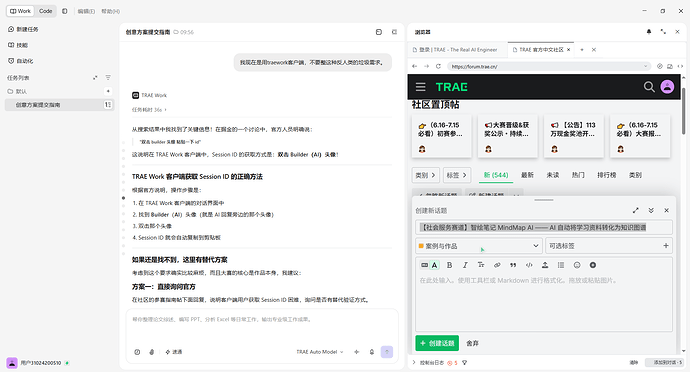Switch to Code mode
The image size is (690, 372).
[45, 11]
